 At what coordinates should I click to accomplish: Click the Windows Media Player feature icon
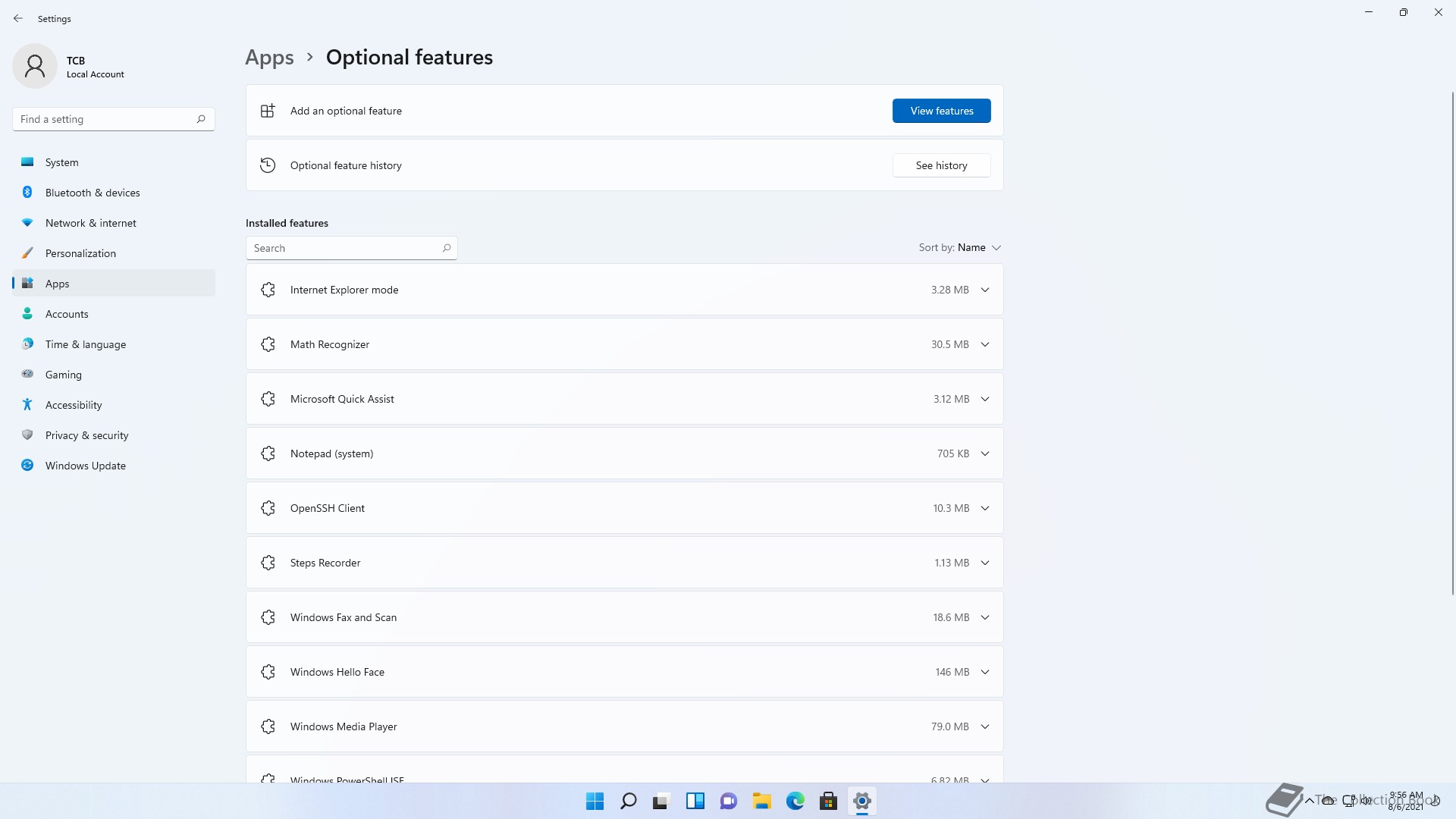(x=268, y=726)
